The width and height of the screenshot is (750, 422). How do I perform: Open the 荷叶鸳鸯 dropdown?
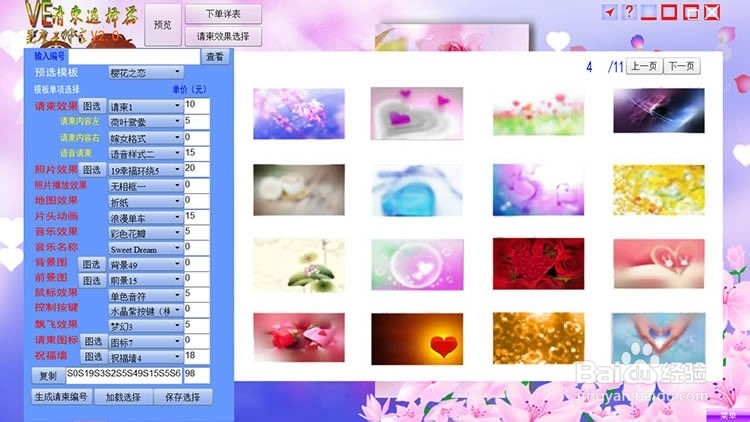coord(145,122)
